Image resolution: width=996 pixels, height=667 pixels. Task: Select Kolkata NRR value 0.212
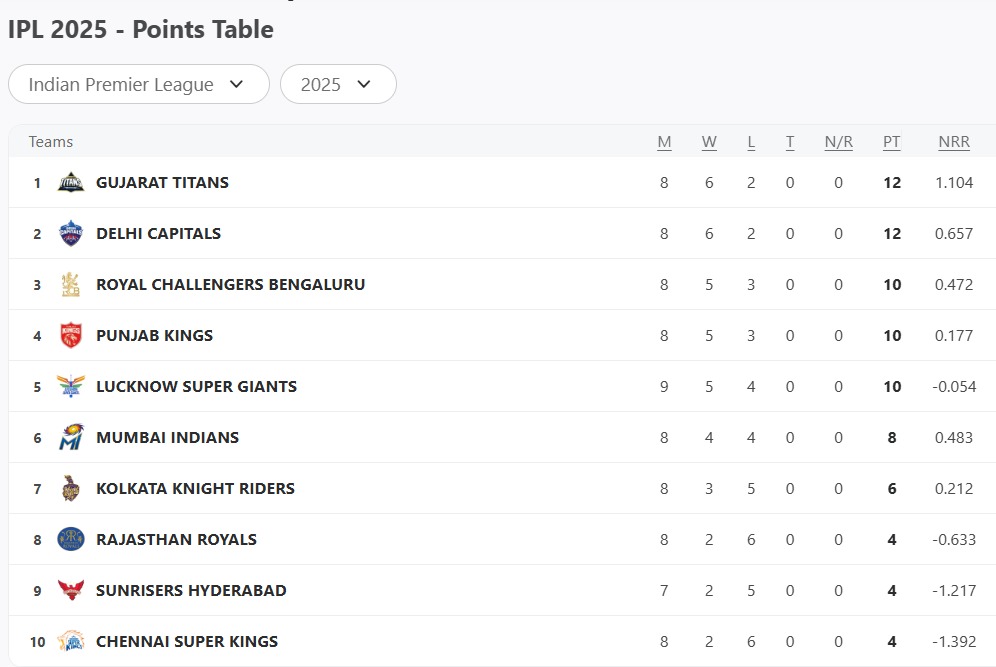click(954, 488)
